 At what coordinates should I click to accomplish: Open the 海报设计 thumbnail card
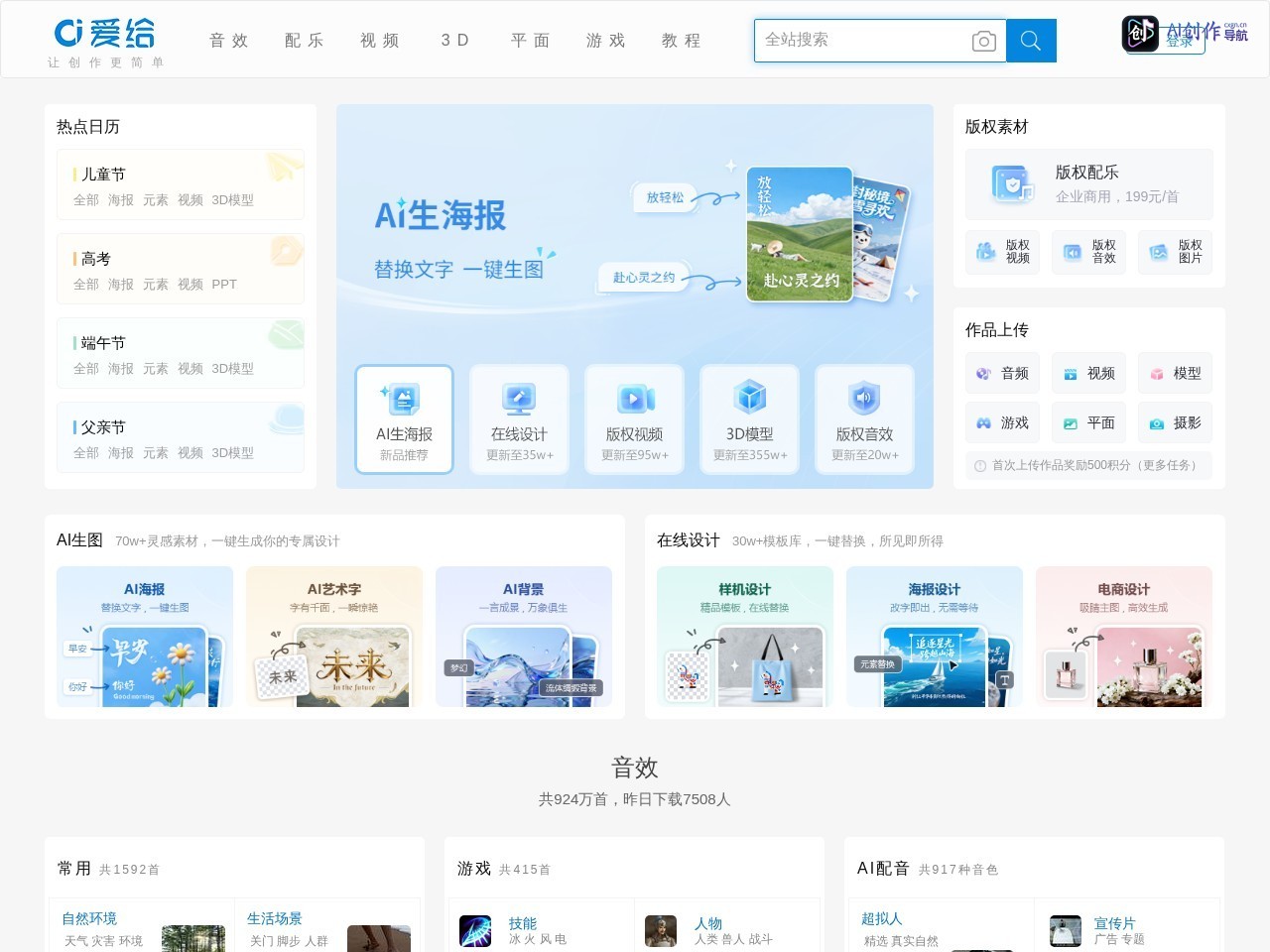coord(935,637)
